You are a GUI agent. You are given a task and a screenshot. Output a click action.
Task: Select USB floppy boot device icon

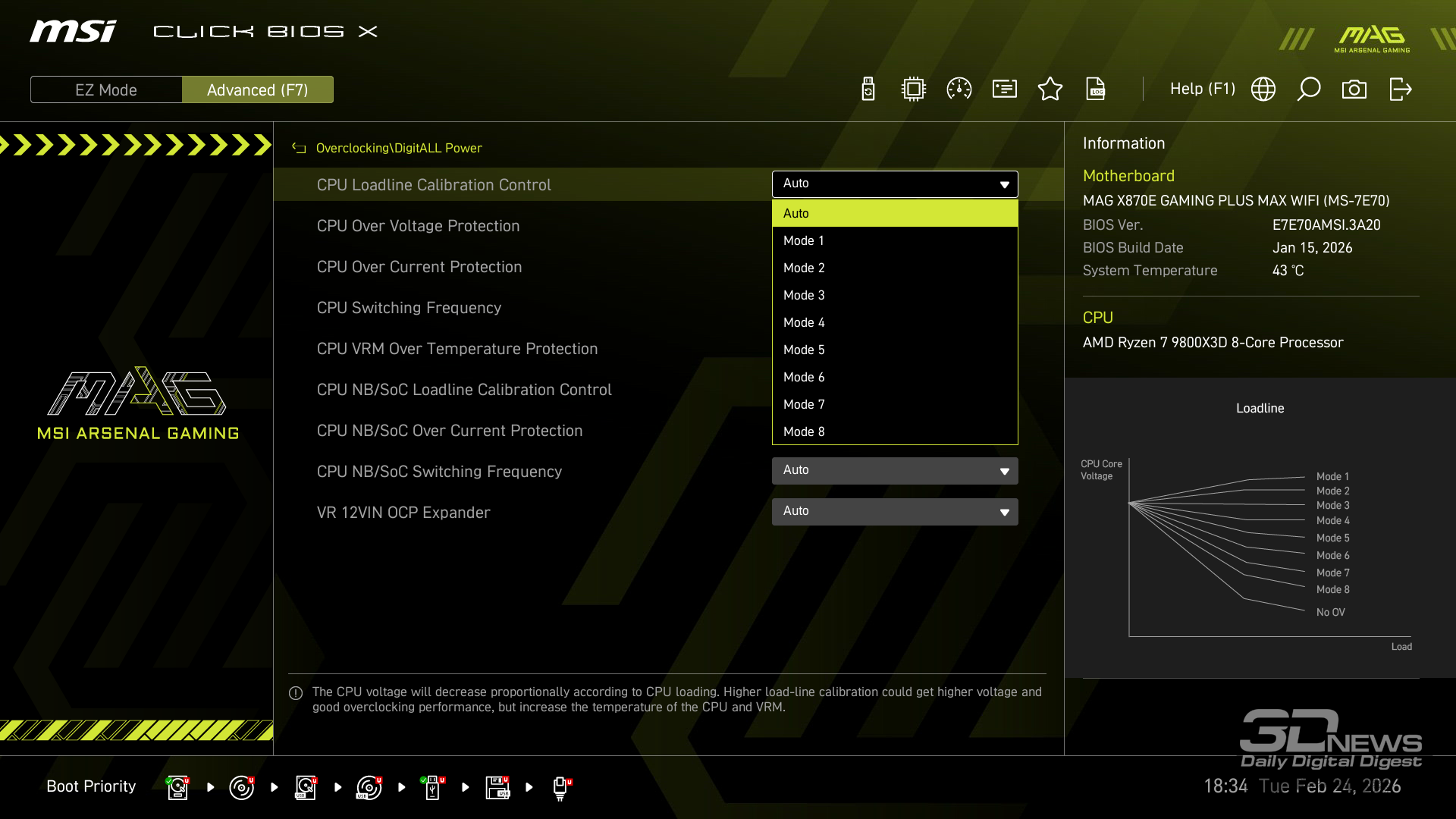point(497,787)
